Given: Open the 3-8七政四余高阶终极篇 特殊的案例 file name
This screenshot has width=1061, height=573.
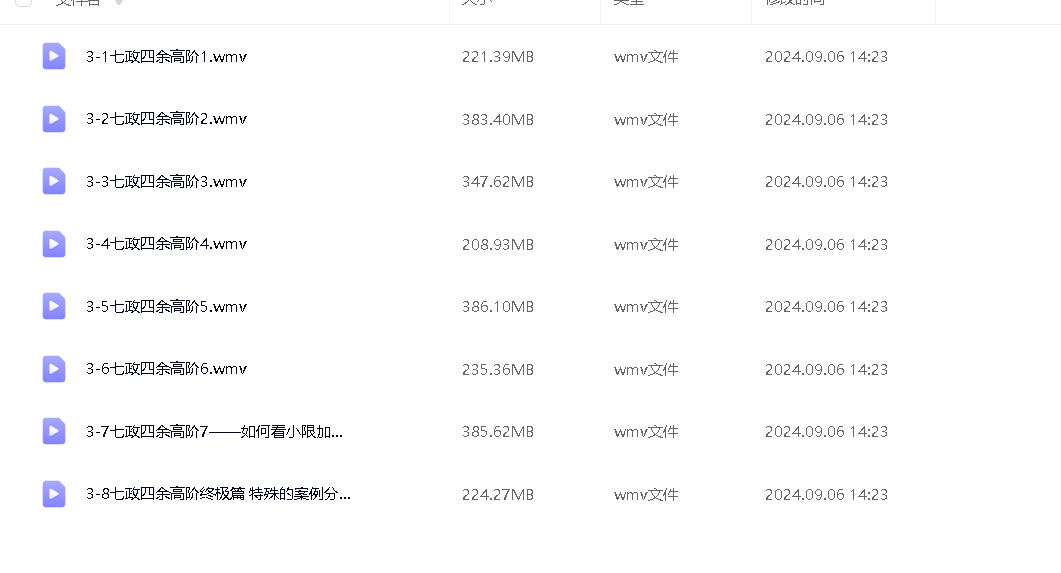Looking at the screenshot, I should click(218, 495).
